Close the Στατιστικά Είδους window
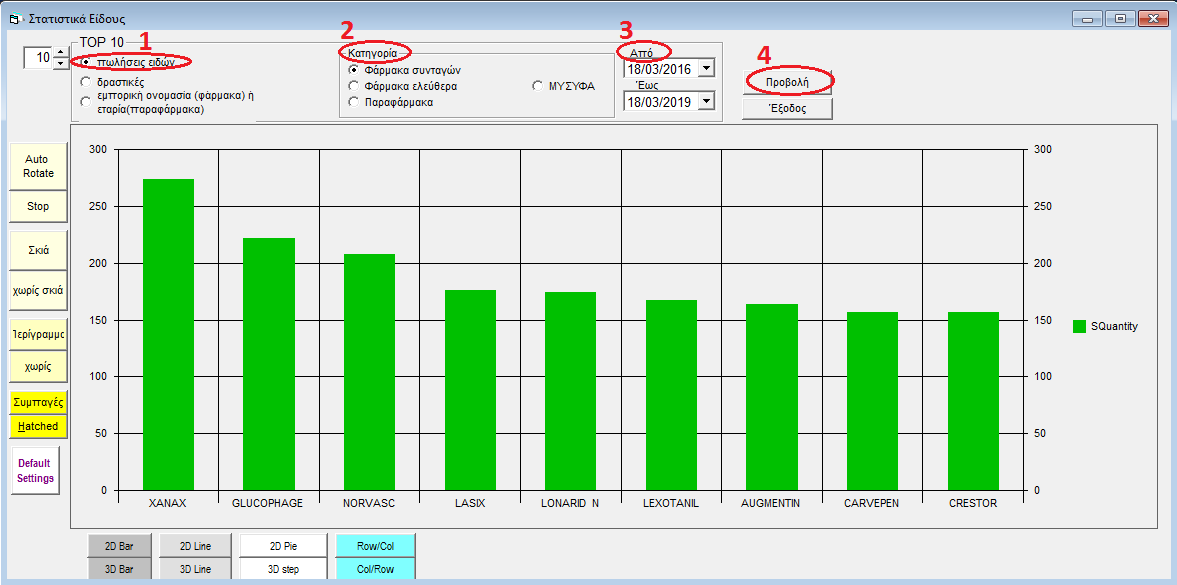This screenshot has height=585, width=1177. click(x=1152, y=18)
